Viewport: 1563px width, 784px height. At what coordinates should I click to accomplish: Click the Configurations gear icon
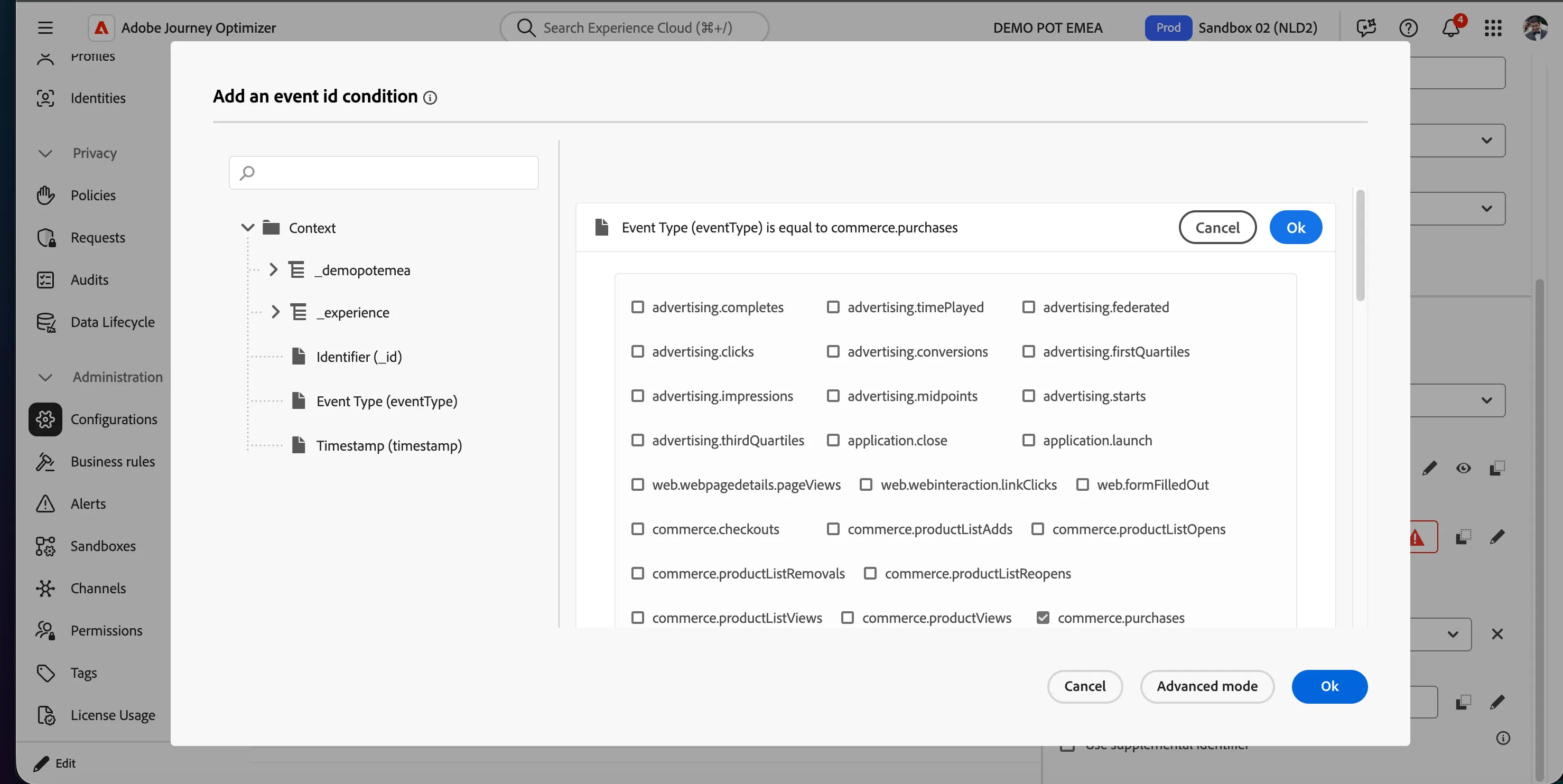45,419
